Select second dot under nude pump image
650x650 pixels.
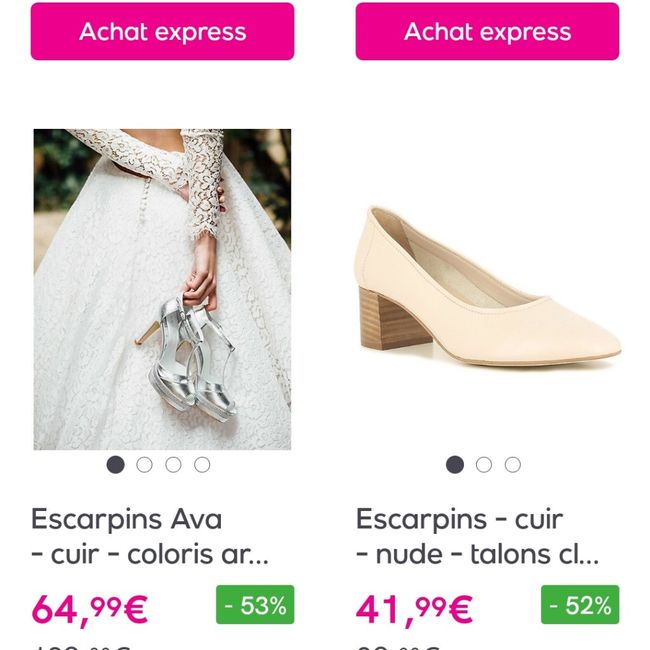pos(484,464)
